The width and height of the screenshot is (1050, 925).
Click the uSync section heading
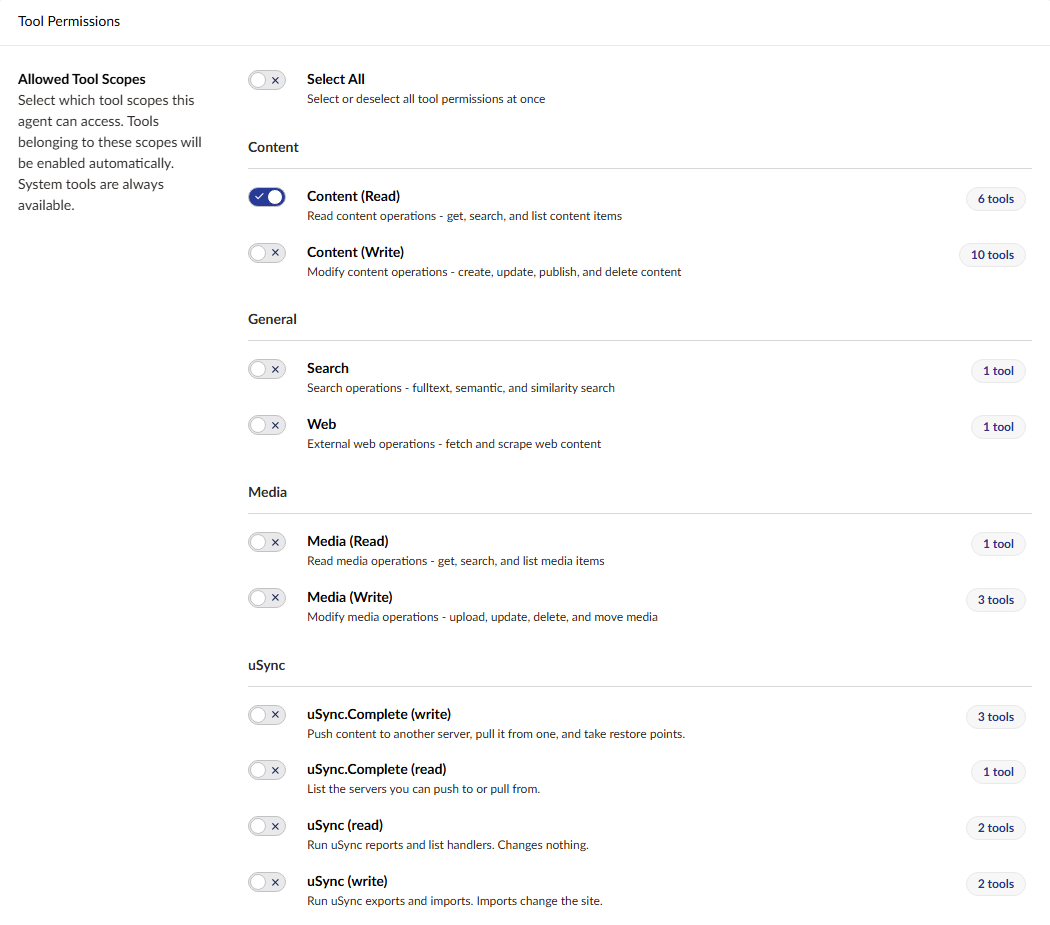(267, 666)
